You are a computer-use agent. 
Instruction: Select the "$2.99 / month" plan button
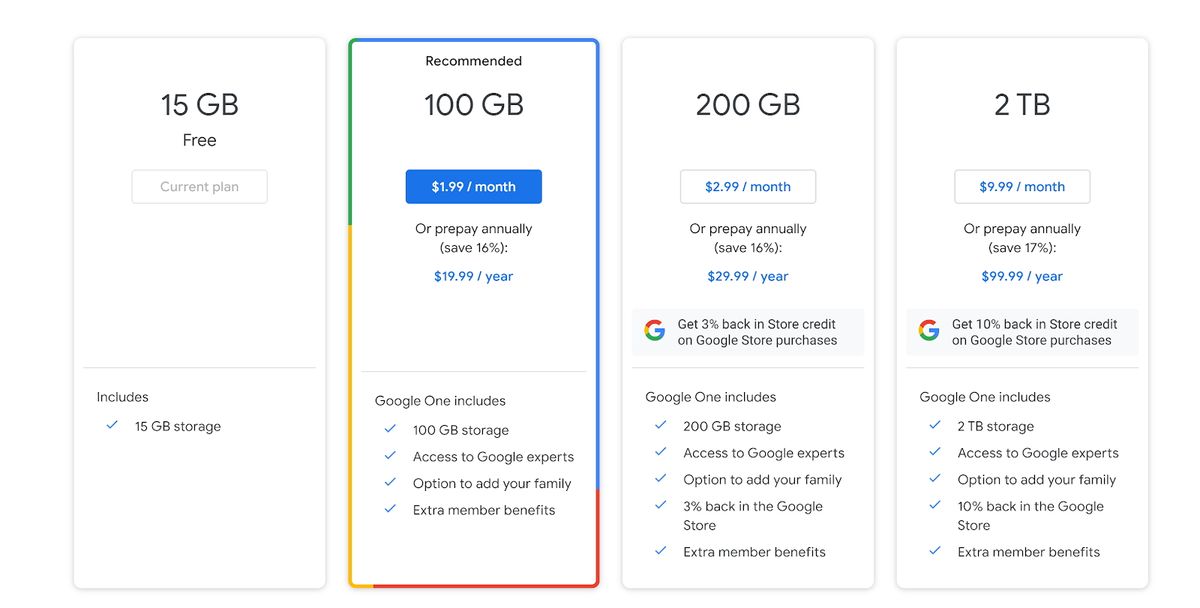tap(747, 186)
